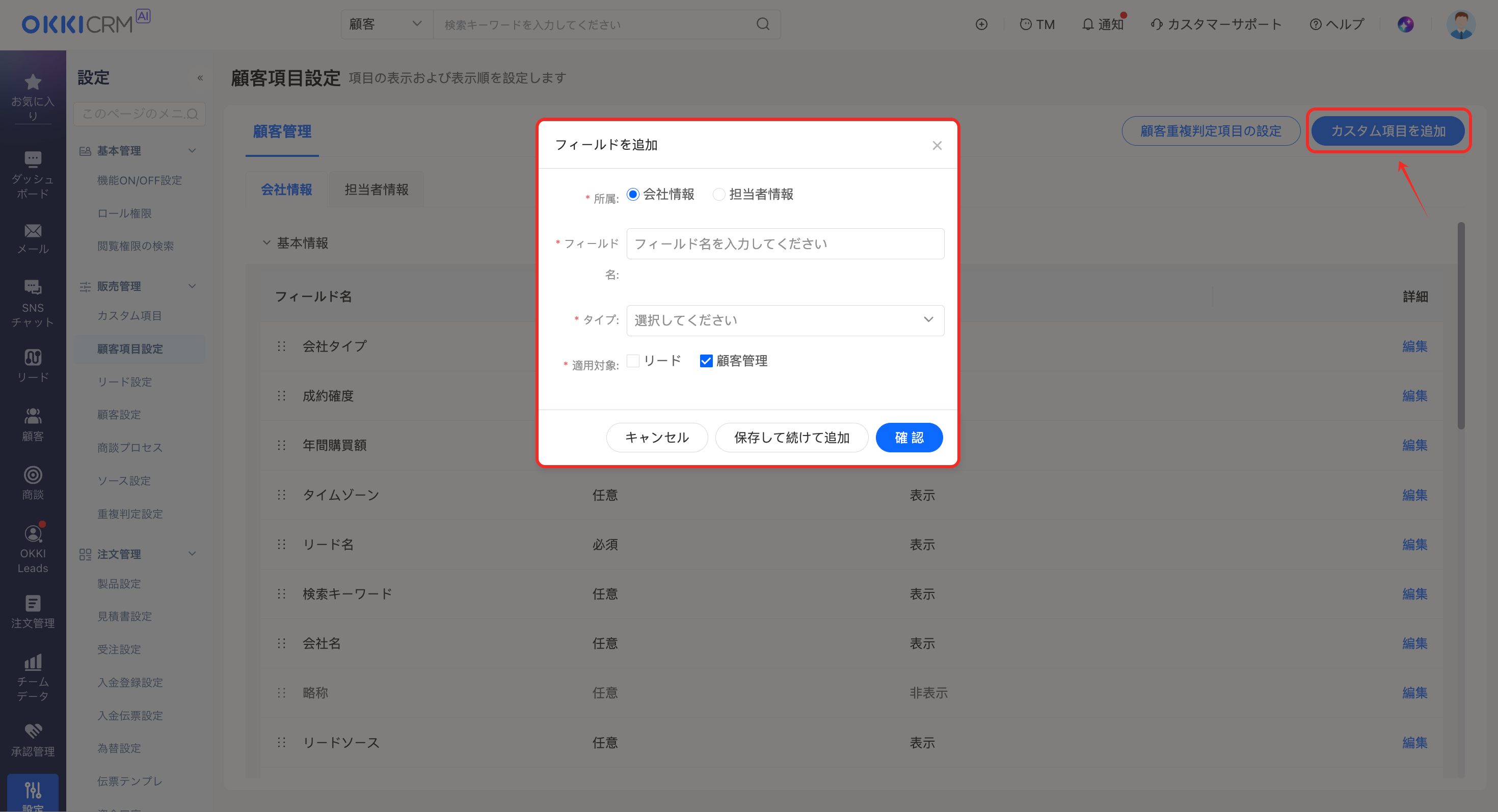Open the OKKI Leads sidebar icon
1498x812 pixels.
click(33, 533)
